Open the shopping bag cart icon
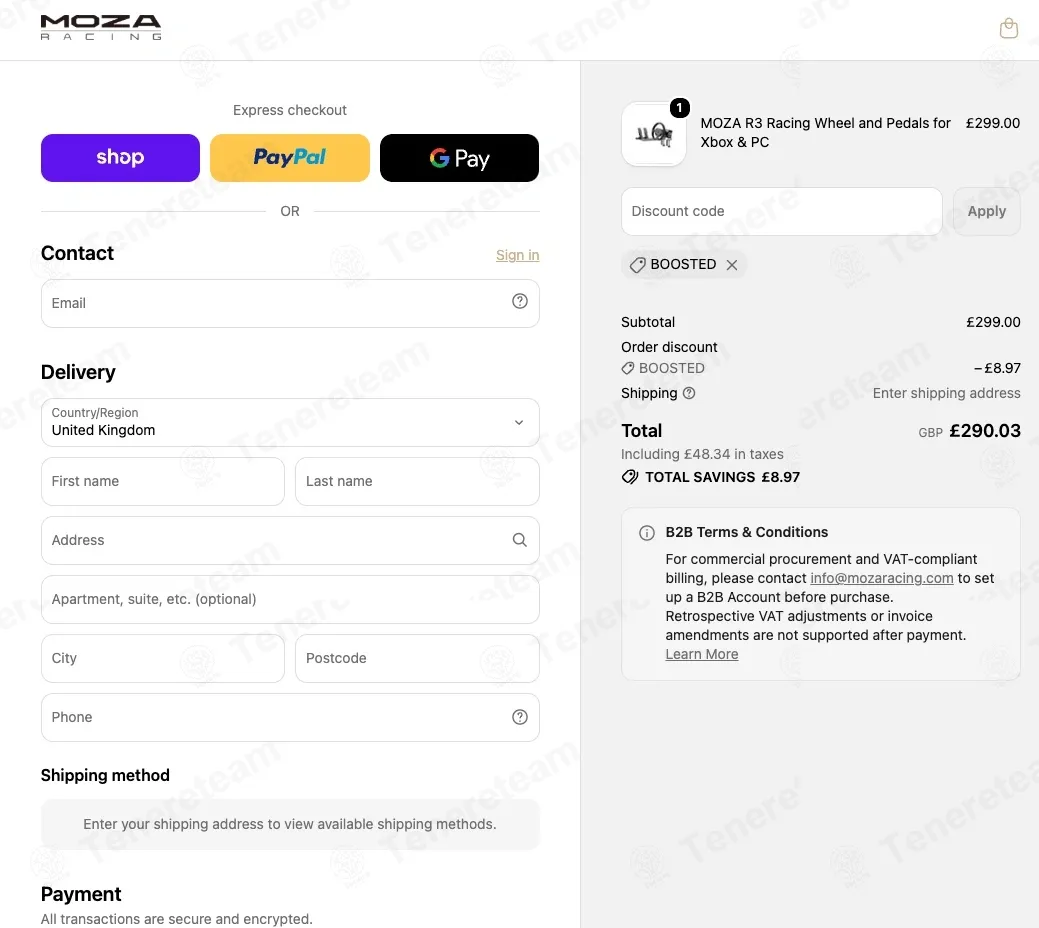This screenshot has height=928, width=1039. coord(1009,29)
